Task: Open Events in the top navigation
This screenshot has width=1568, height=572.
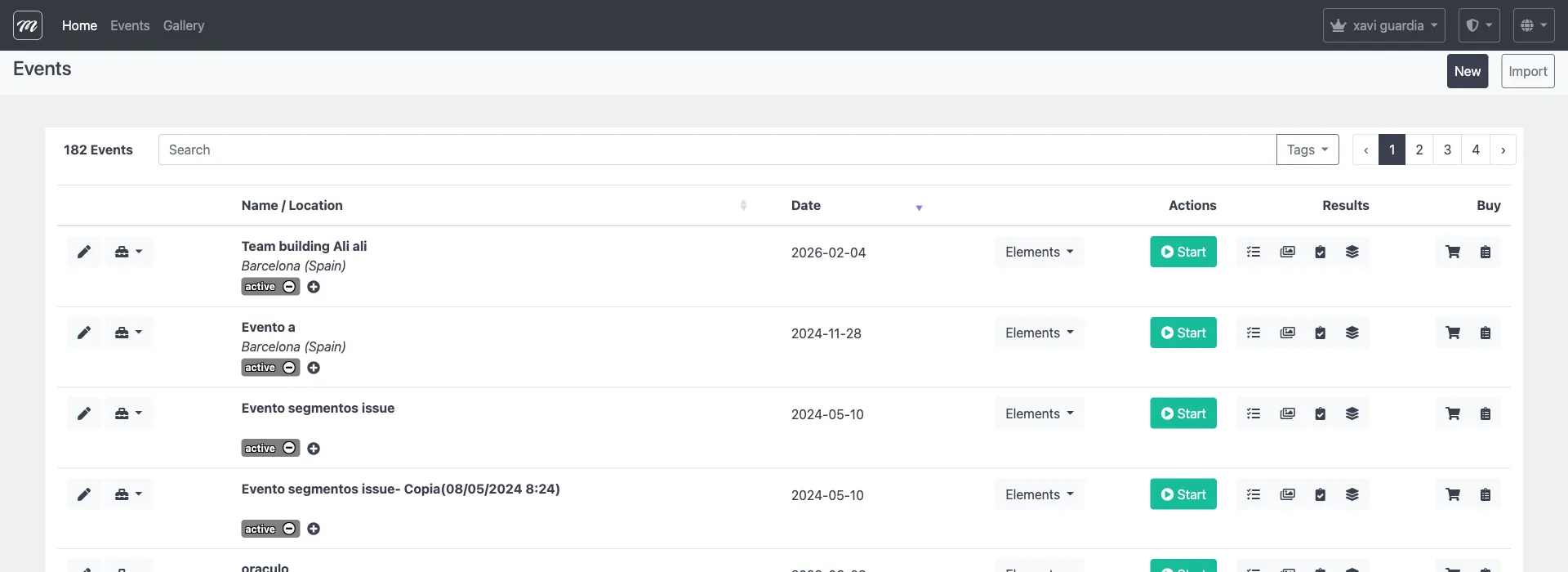Action: click(x=130, y=25)
